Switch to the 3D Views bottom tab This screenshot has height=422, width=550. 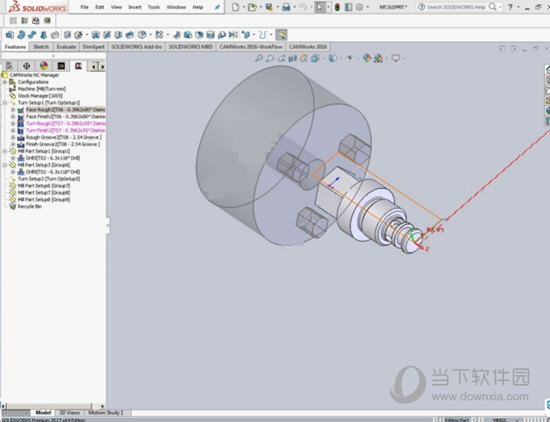69,413
